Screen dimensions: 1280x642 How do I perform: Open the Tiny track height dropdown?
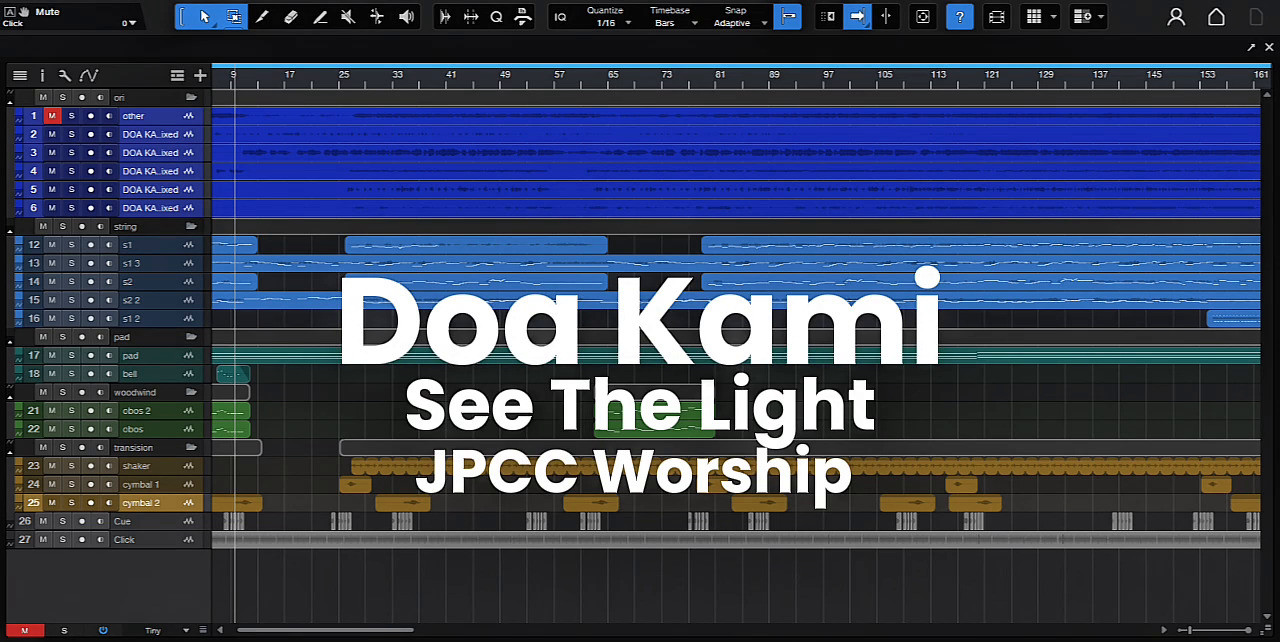point(186,631)
